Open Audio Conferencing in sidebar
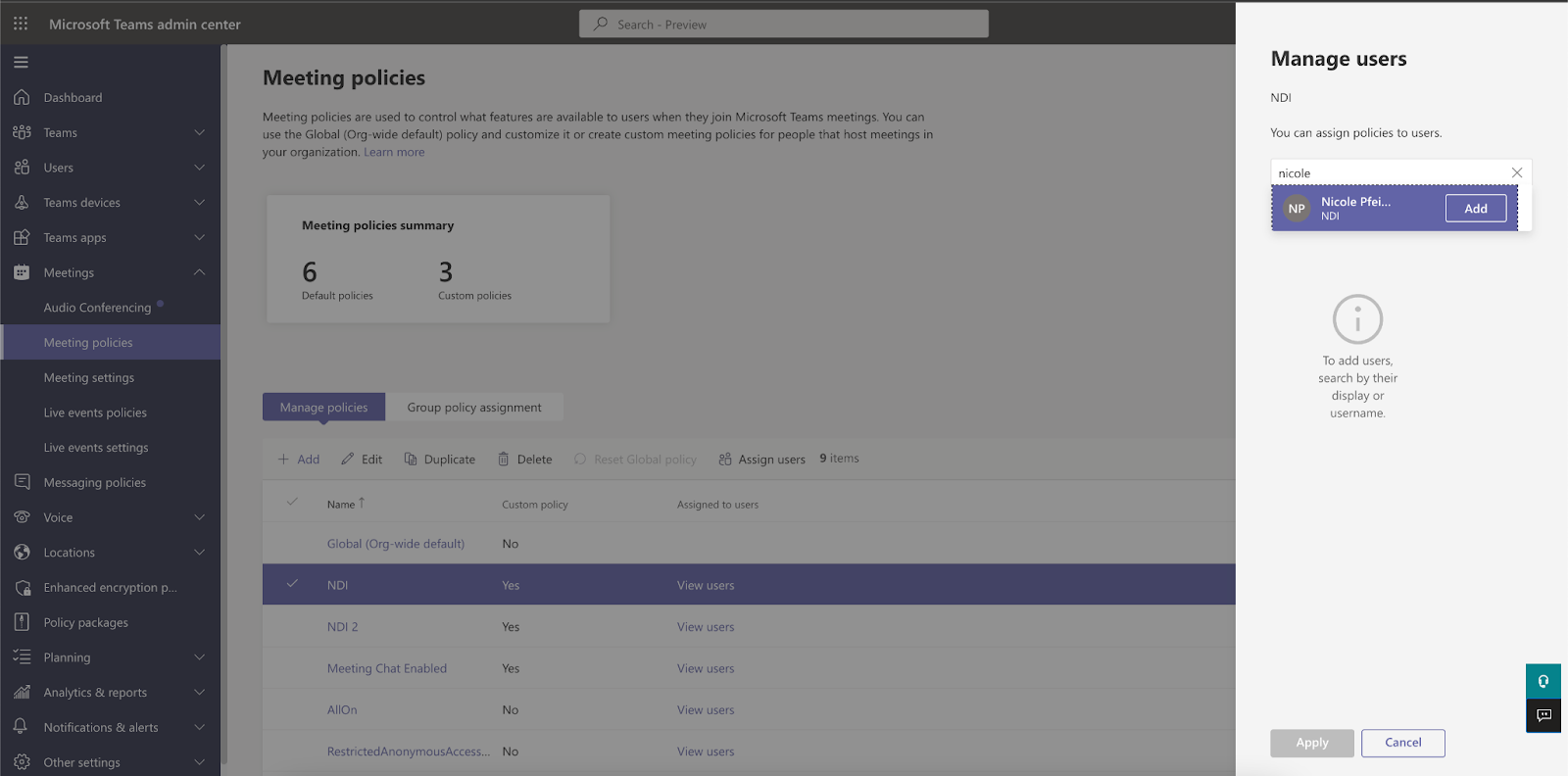 [x=97, y=308]
